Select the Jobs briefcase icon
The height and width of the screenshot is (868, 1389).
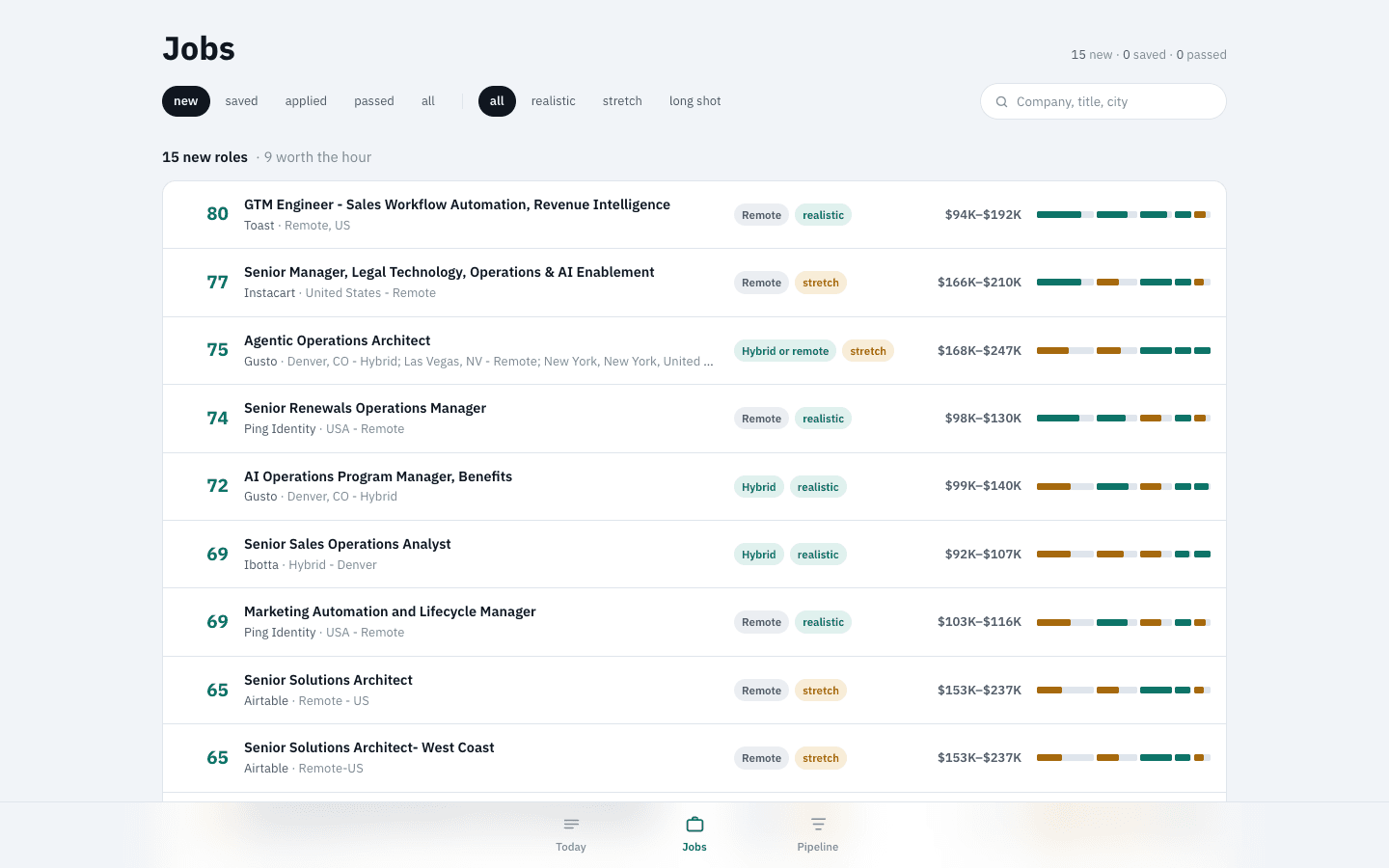[694, 825]
